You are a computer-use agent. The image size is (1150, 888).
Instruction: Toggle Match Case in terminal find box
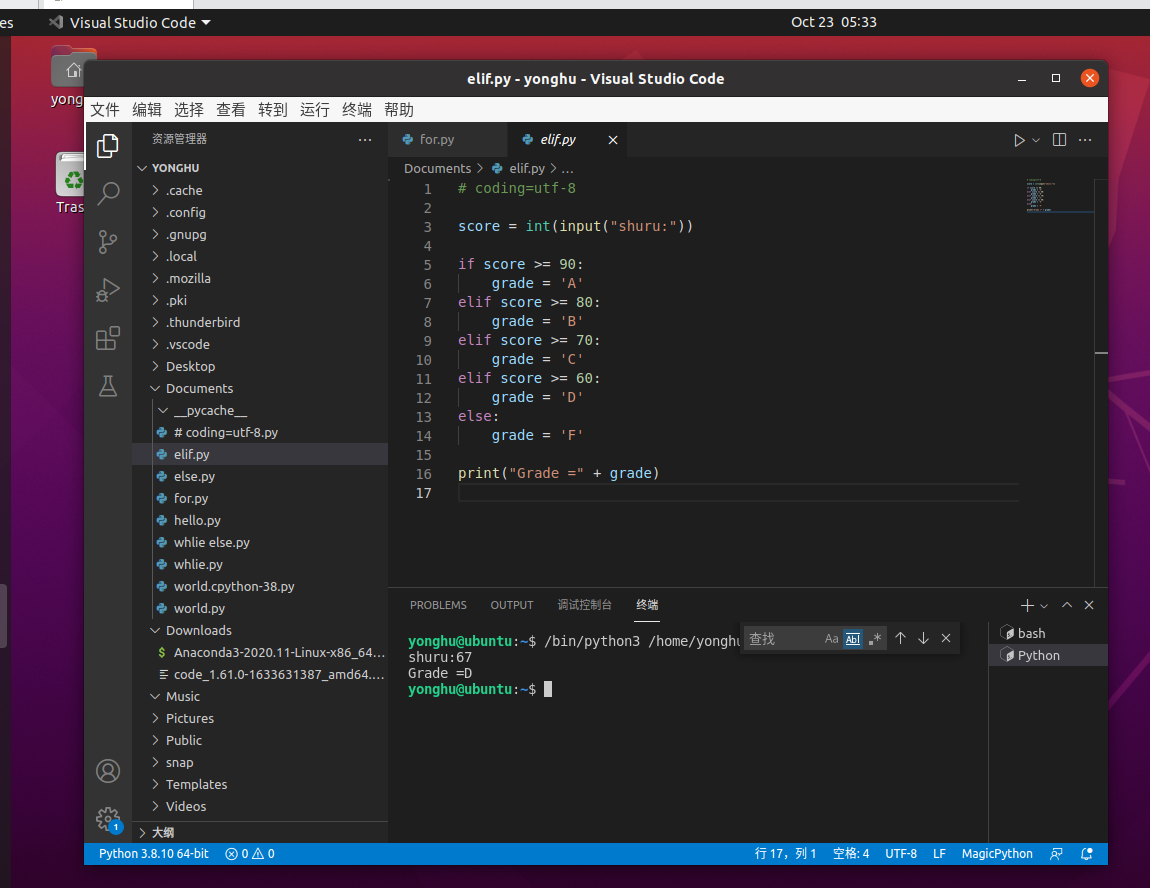tap(831, 638)
